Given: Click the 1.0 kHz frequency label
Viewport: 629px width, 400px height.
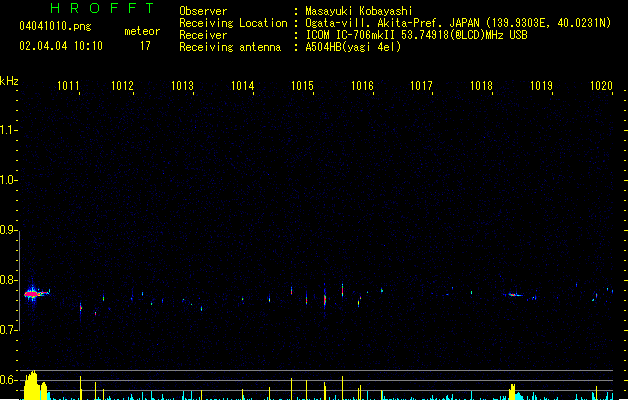Looking at the screenshot, I should click(8, 180).
